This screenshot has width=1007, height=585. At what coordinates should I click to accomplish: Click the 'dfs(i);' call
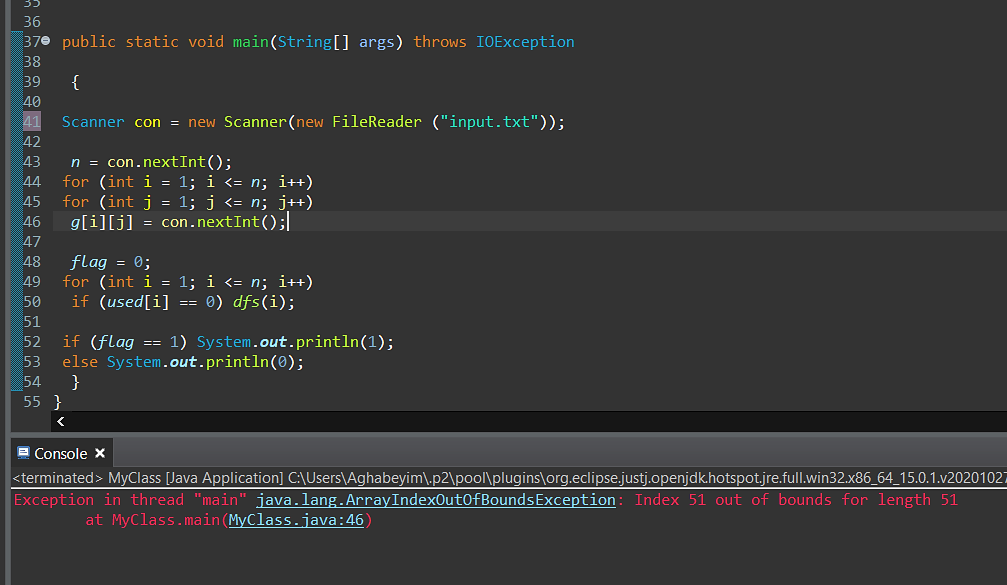coord(264,302)
